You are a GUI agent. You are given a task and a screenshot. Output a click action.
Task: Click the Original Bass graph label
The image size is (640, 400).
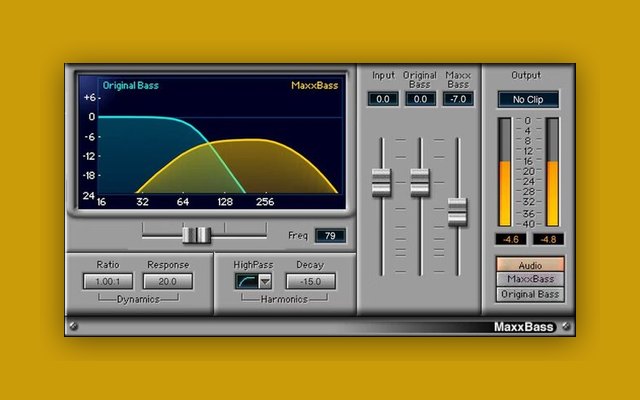click(x=131, y=86)
